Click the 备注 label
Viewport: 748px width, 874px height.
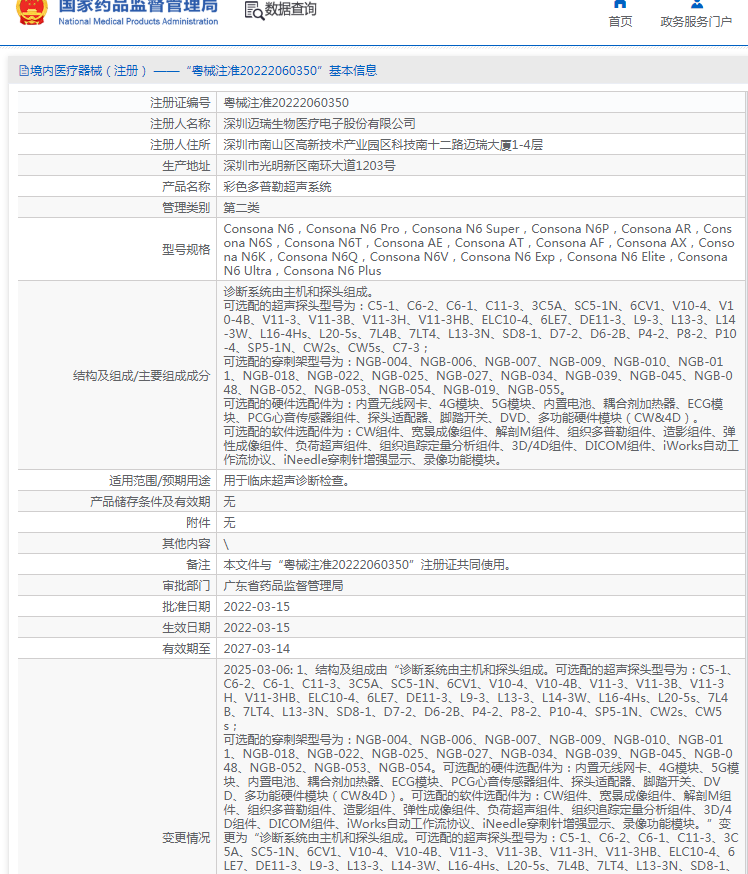click(x=198, y=565)
